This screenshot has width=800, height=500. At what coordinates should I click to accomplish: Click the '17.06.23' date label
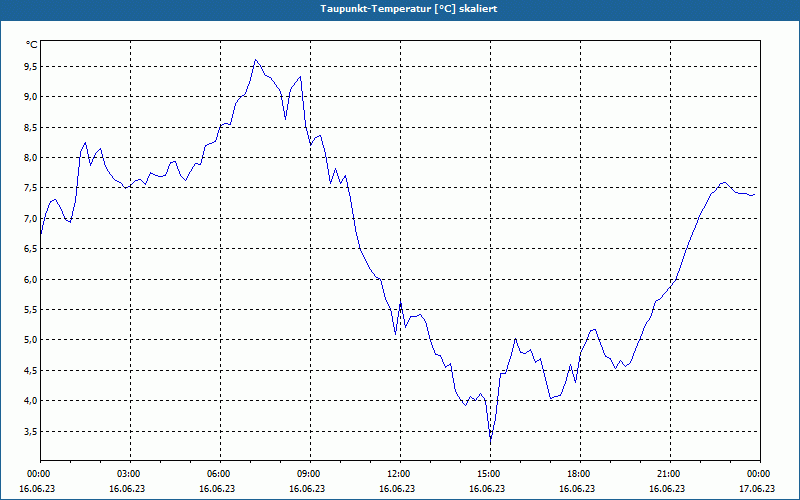[758, 489]
